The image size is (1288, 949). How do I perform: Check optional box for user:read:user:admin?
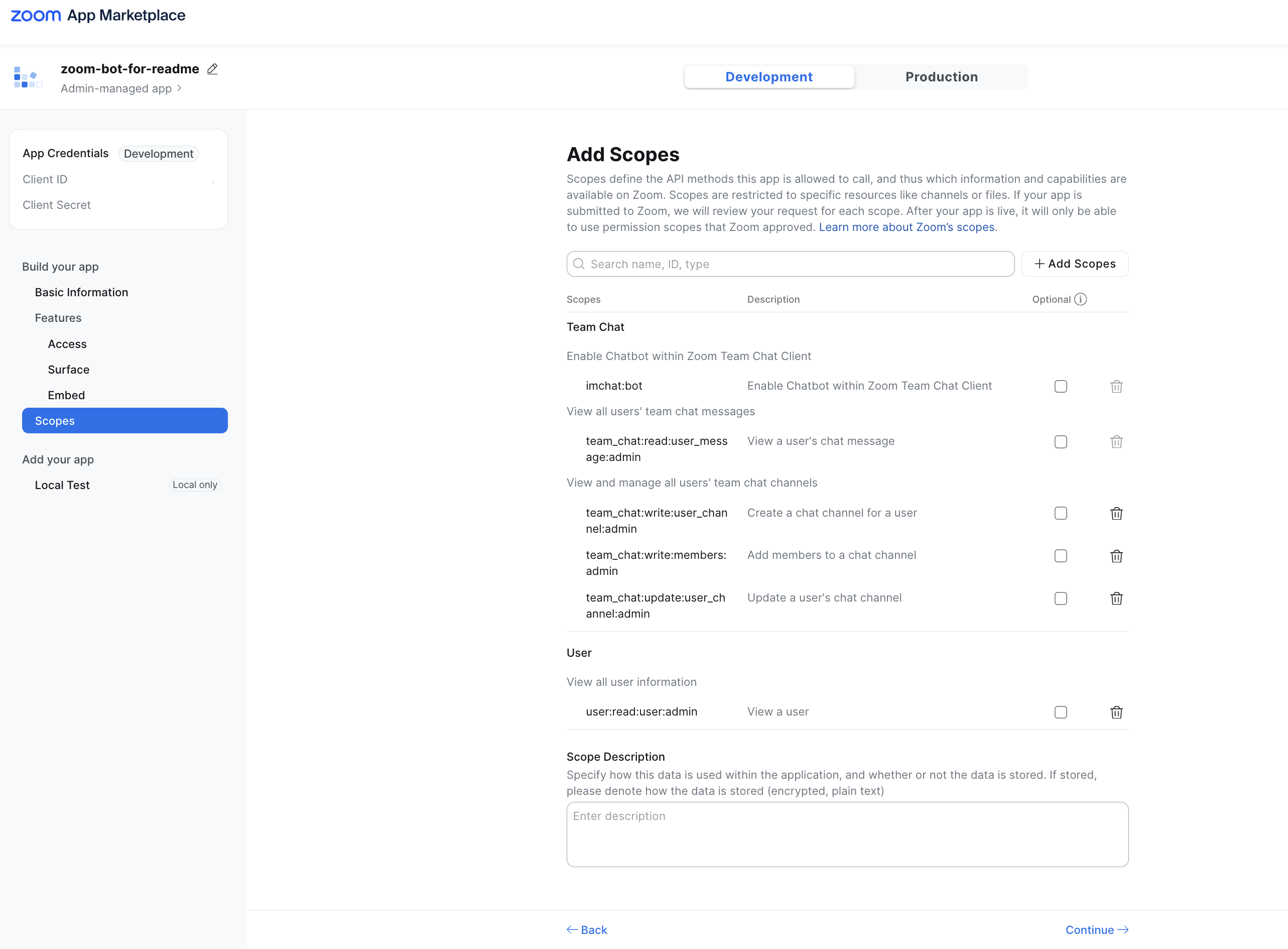click(1060, 713)
